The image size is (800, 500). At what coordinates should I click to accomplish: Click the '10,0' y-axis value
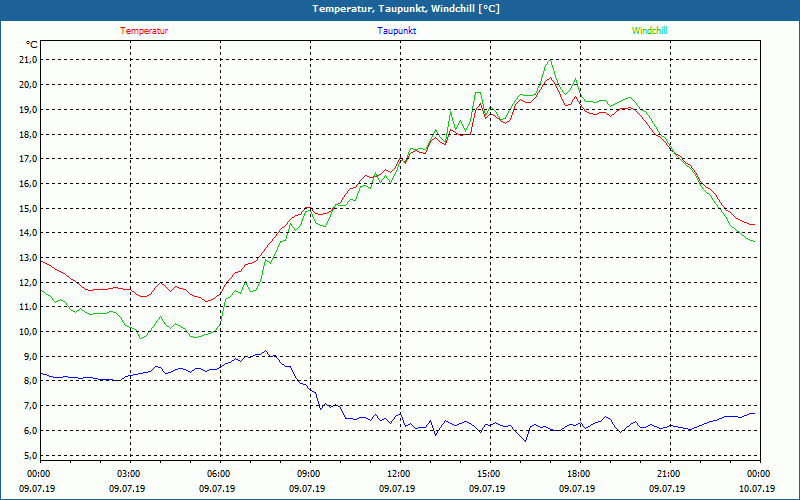29,332
